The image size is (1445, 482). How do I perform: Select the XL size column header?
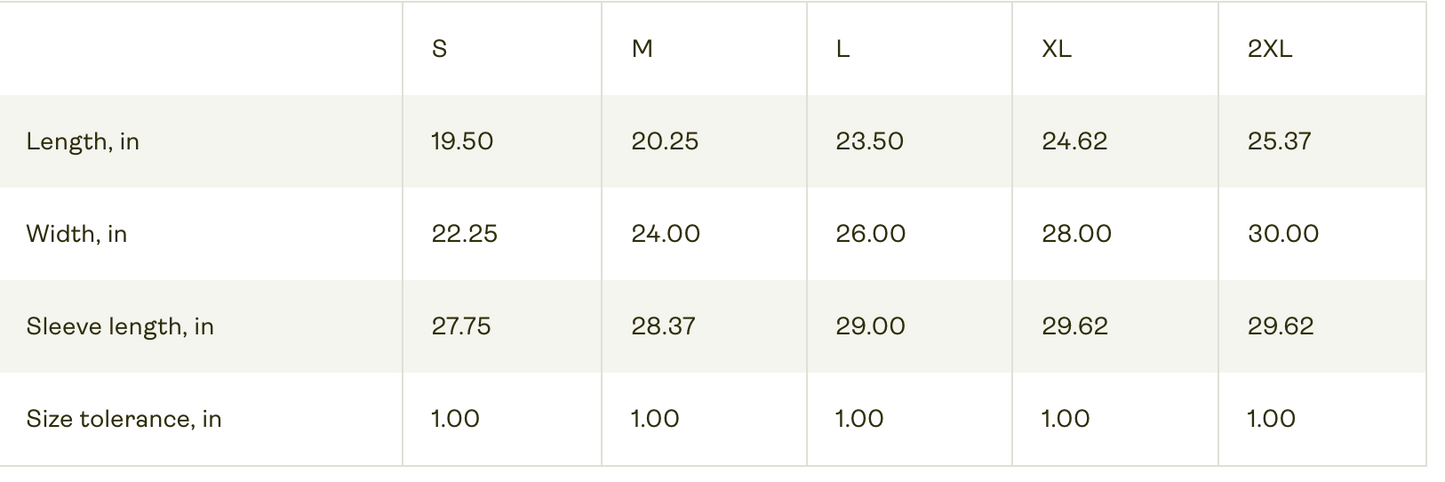(1057, 49)
